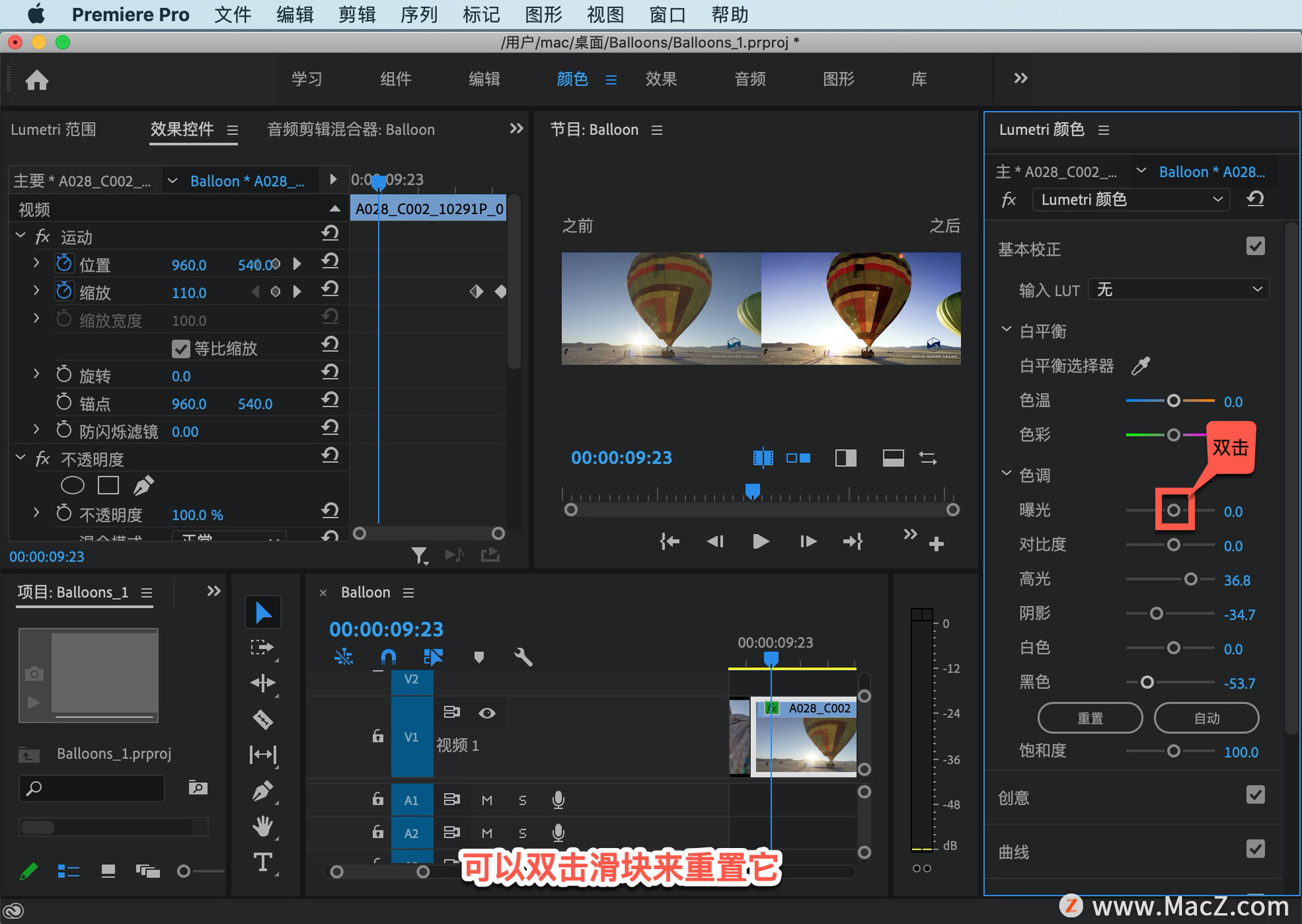The width and height of the screenshot is (1302, 924).
Task: Collapse the Tone section
Action: click(1006, 473)
